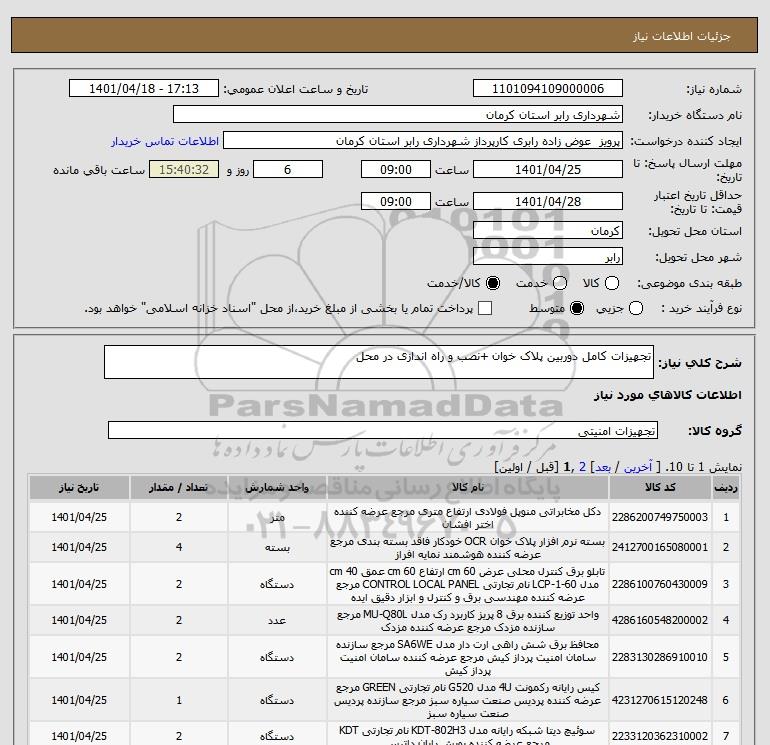Click the response deadline date 1401/04/25 field
770x745 pixels.
pos(548,169)
